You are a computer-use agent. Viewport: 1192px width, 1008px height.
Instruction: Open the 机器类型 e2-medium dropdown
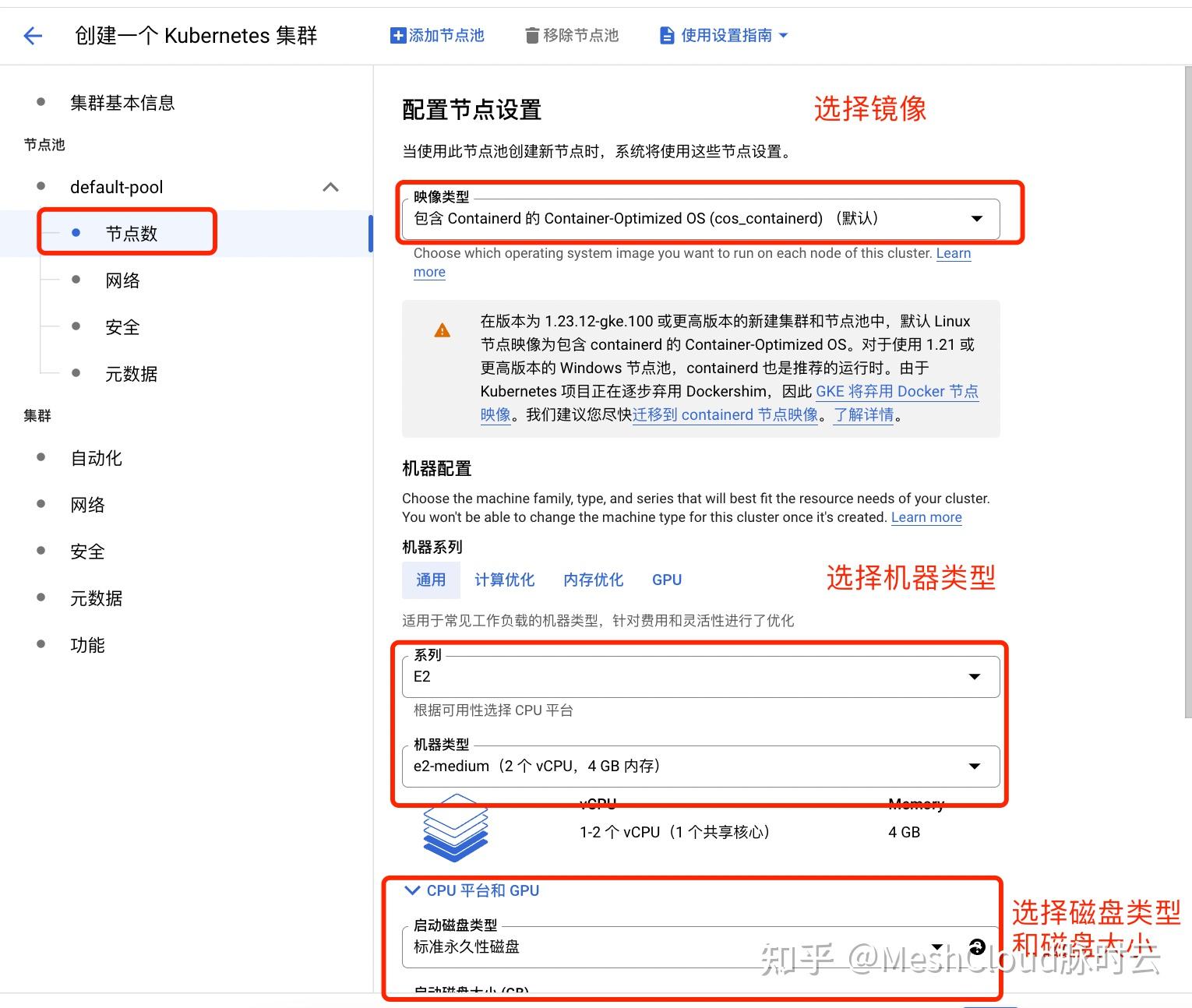974,766
